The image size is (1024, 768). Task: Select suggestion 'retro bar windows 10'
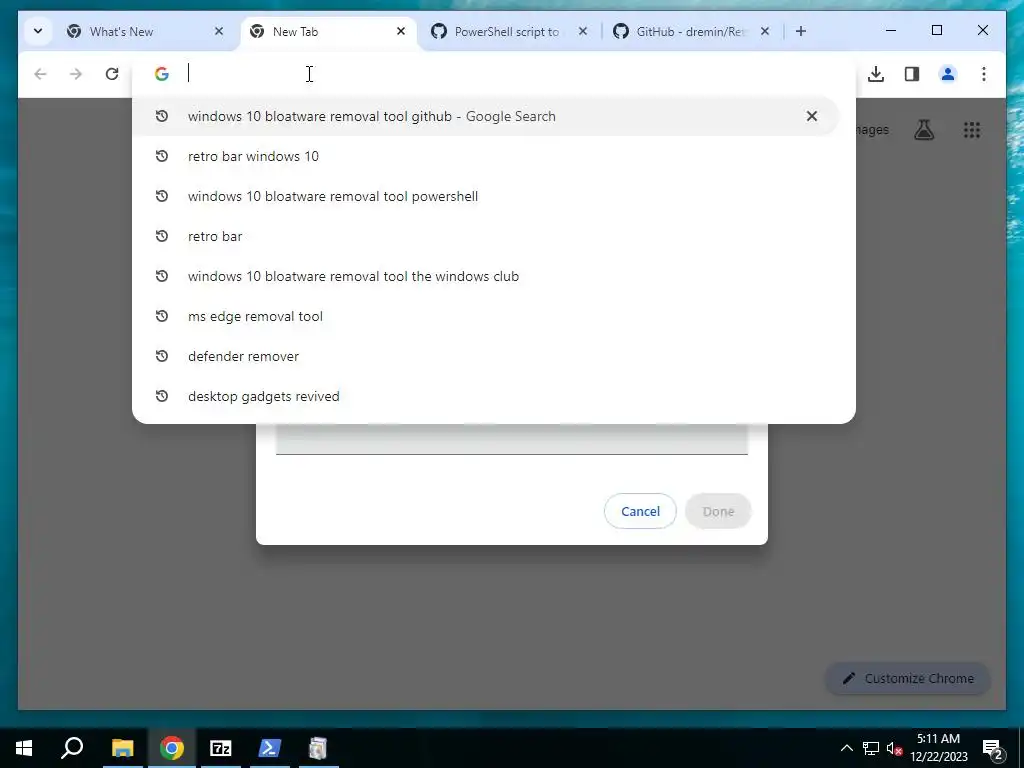485,156
